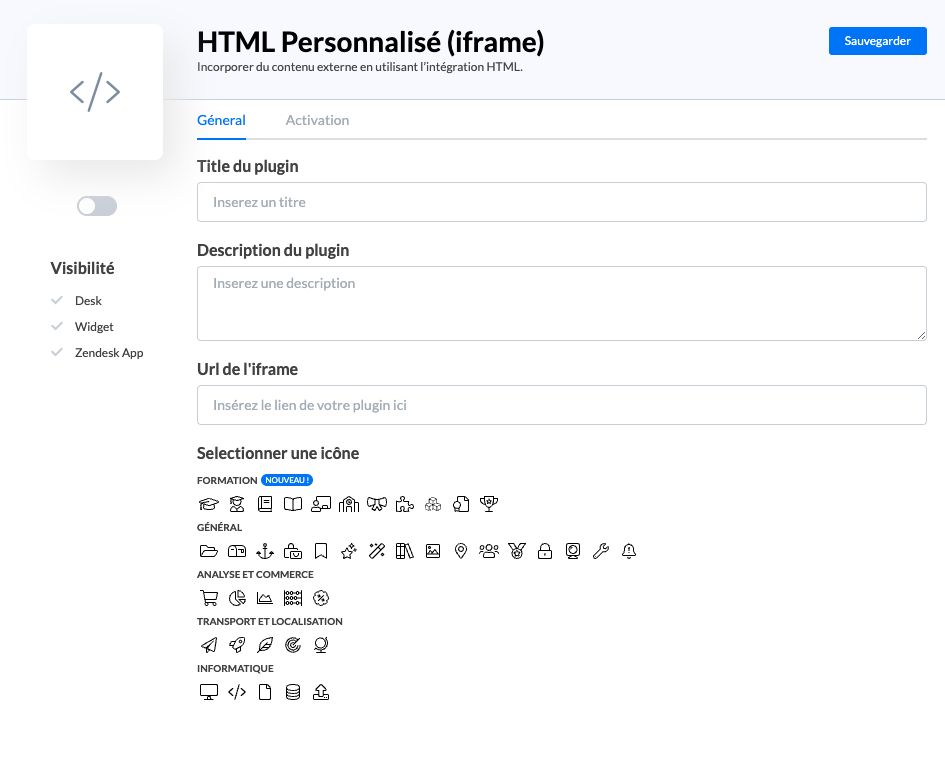Choose the trophy icon in Formation

pyautogui.click(x=489, y=504)
